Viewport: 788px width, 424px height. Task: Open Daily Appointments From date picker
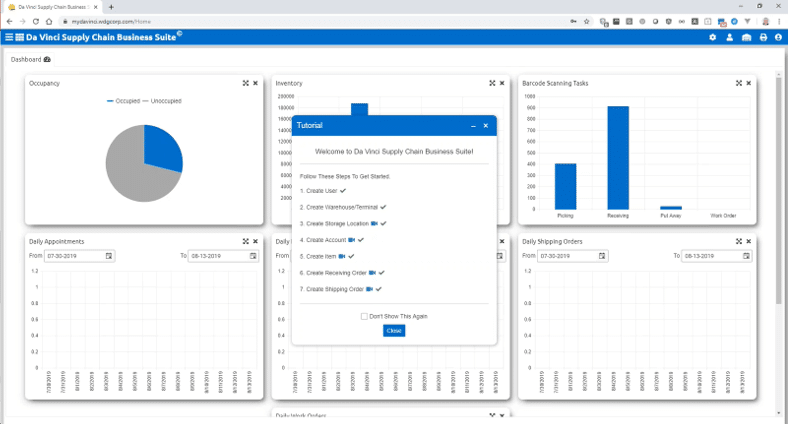pyautogui.click(x=109, y=256)
